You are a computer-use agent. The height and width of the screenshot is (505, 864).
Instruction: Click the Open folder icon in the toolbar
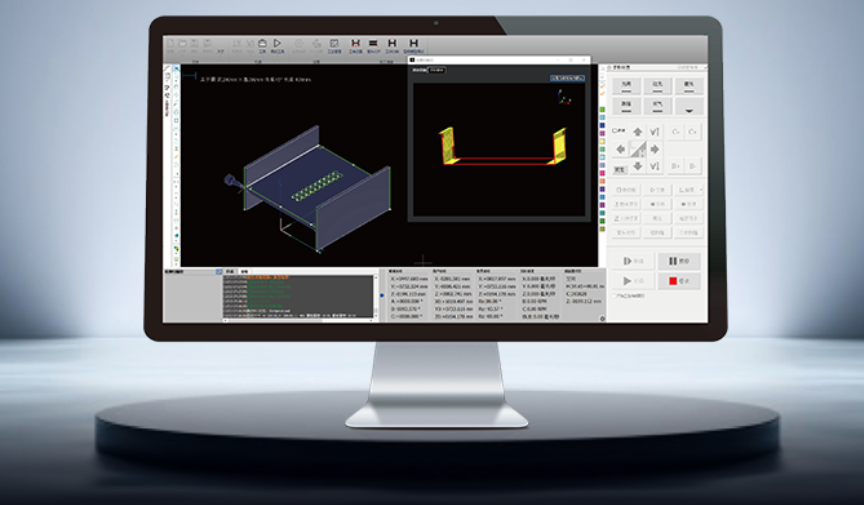point(182,44)
